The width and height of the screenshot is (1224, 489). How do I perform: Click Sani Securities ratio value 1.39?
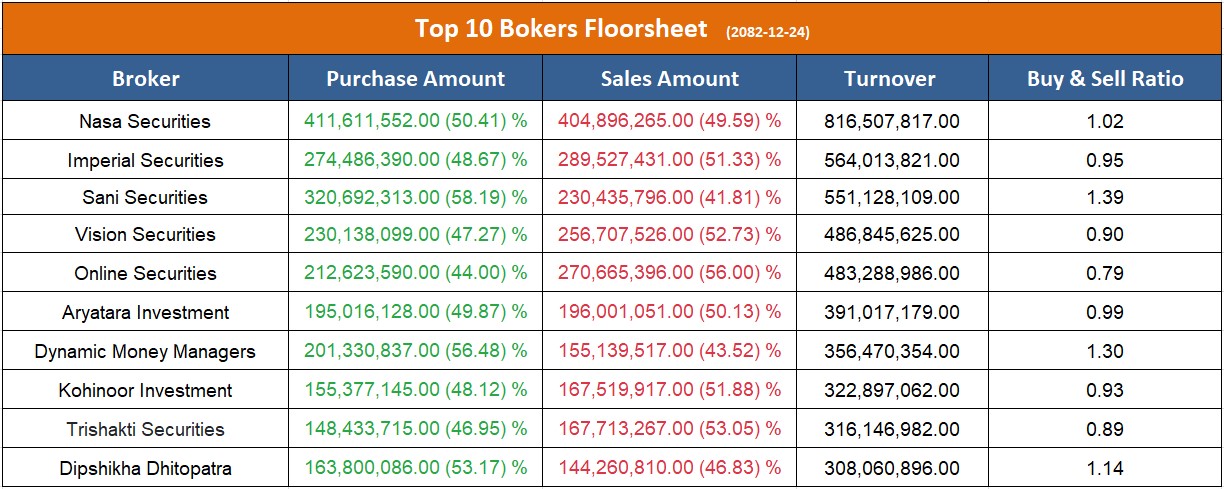pos(1107,198)
